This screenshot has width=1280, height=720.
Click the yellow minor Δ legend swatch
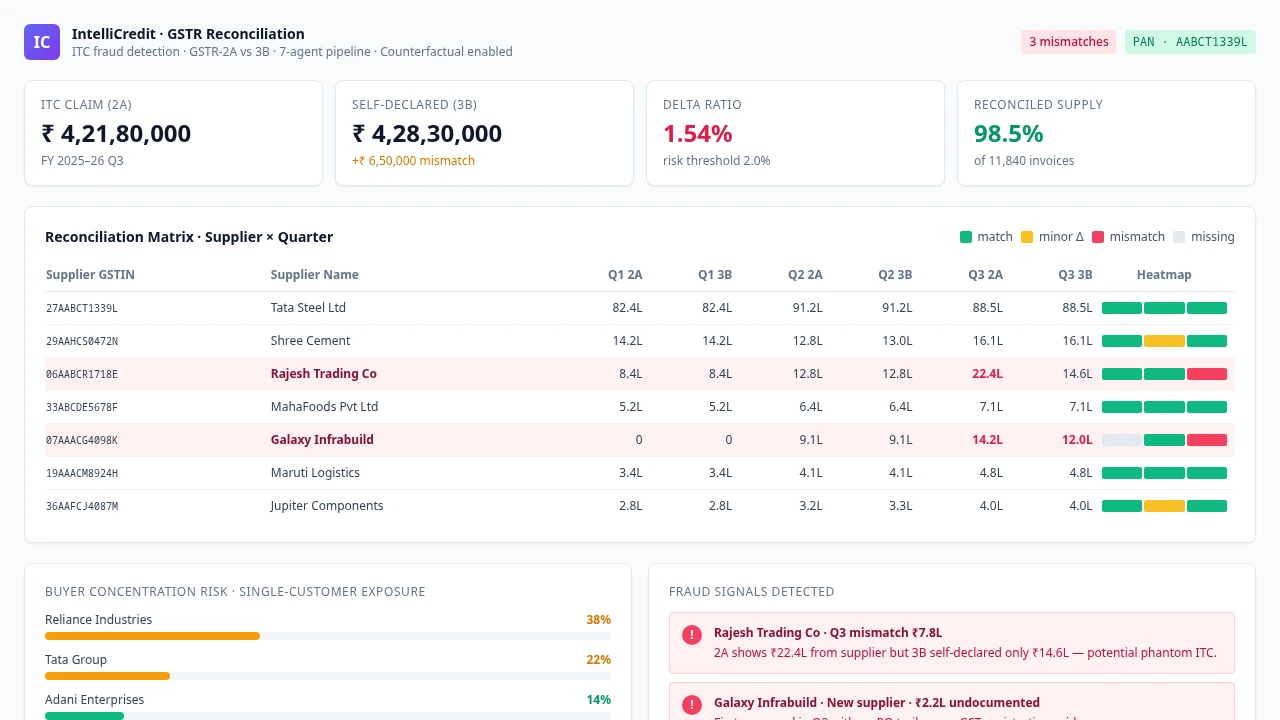(1027, 237)
